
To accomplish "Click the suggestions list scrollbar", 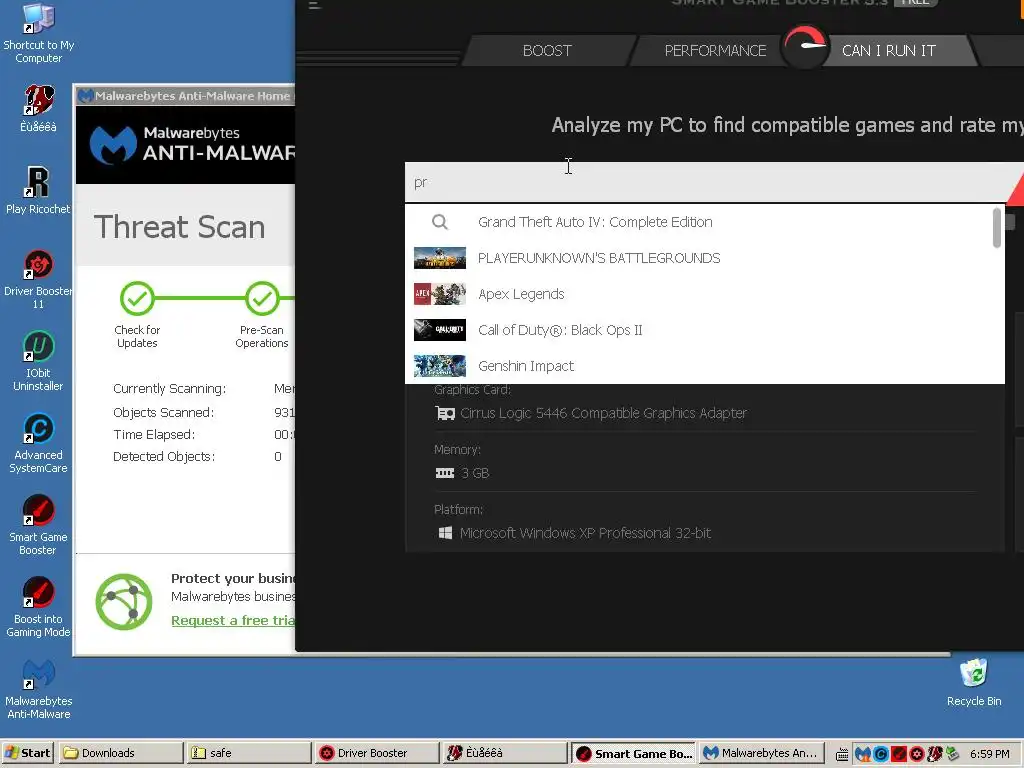I will [997, 228].
